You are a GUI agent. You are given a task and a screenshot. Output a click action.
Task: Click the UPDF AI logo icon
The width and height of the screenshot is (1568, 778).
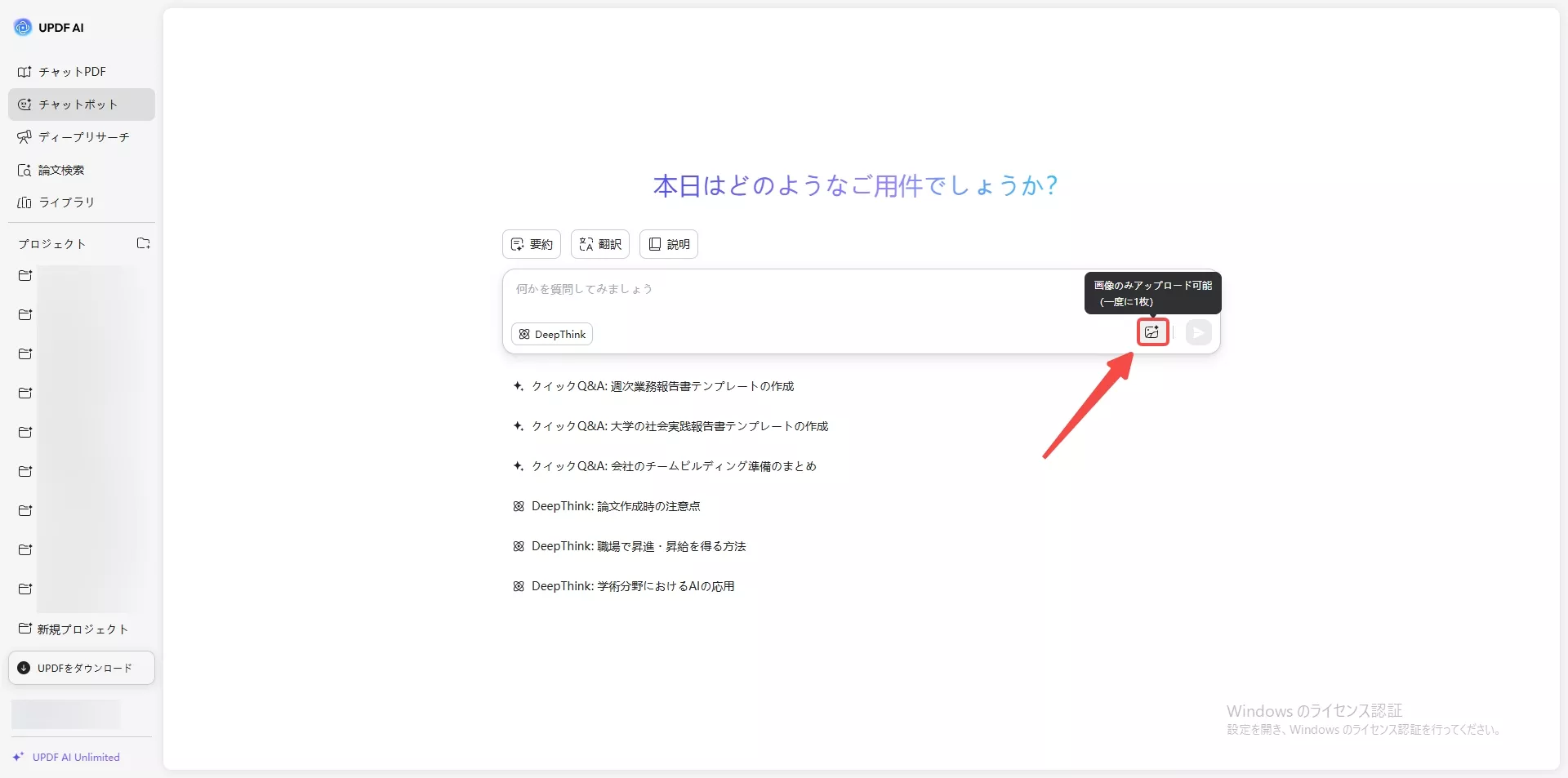point(23,27)
